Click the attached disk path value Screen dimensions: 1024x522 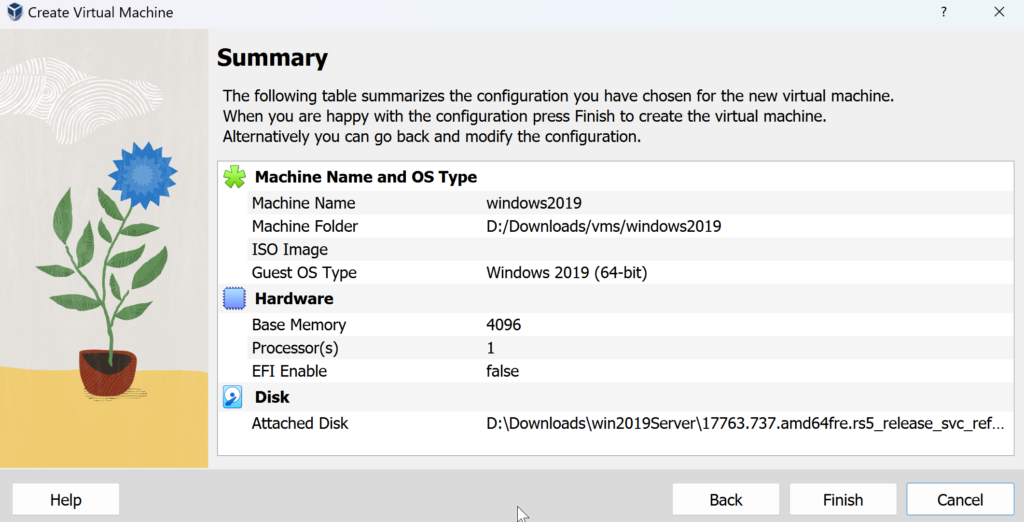(745, 423)
